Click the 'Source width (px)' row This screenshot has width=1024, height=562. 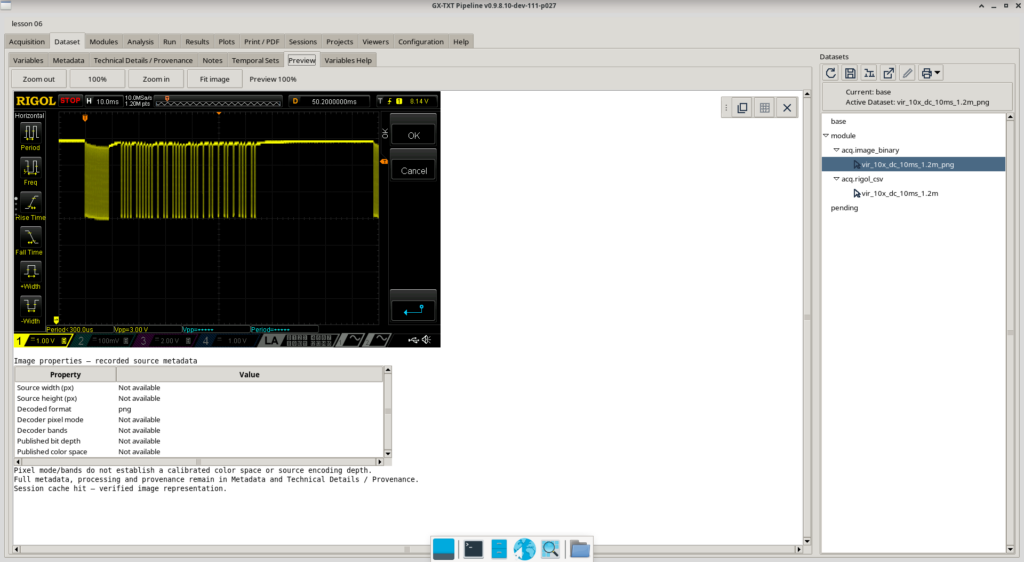tap(199, 388)
